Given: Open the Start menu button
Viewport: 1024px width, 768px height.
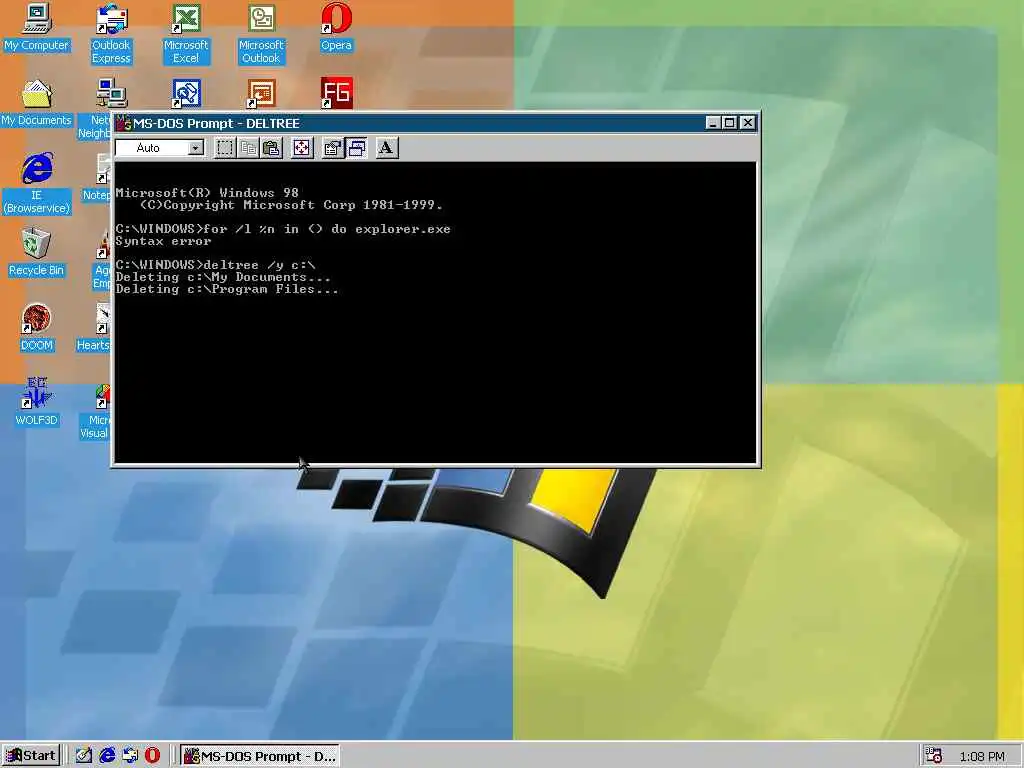Looking at the screenshot, I should [x=31, y=756].
